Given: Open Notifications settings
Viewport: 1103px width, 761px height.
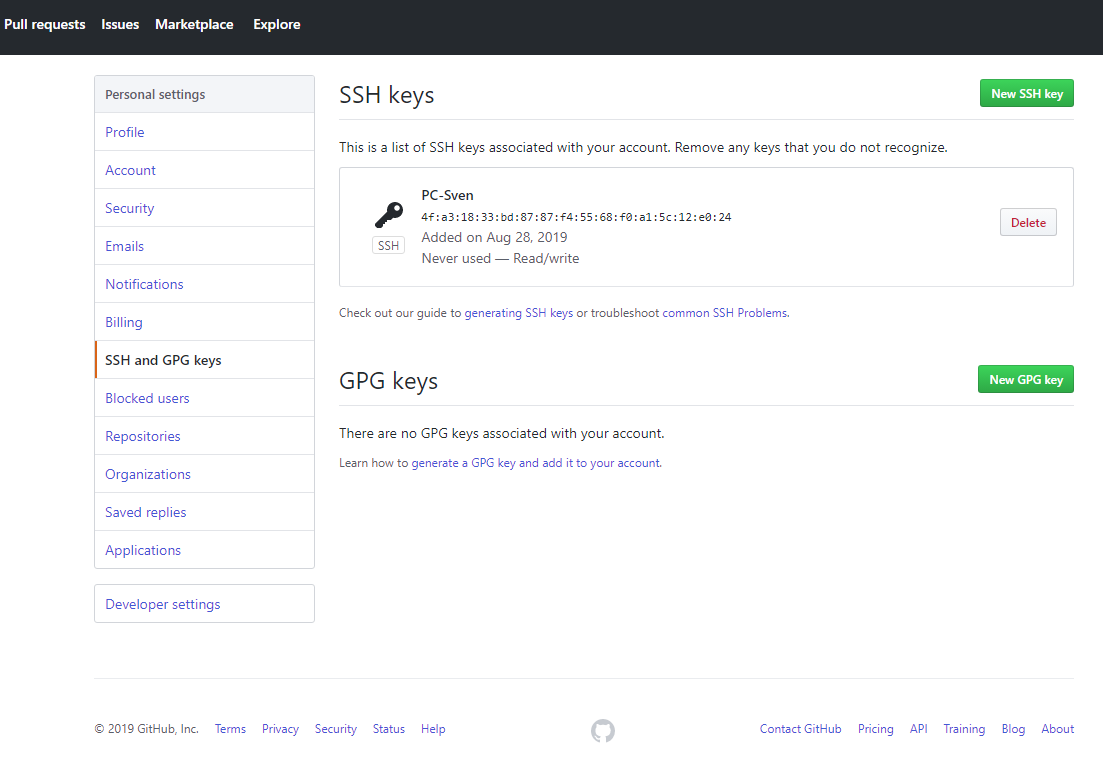Looking at the screenshot, I should [x=205, y=284].
